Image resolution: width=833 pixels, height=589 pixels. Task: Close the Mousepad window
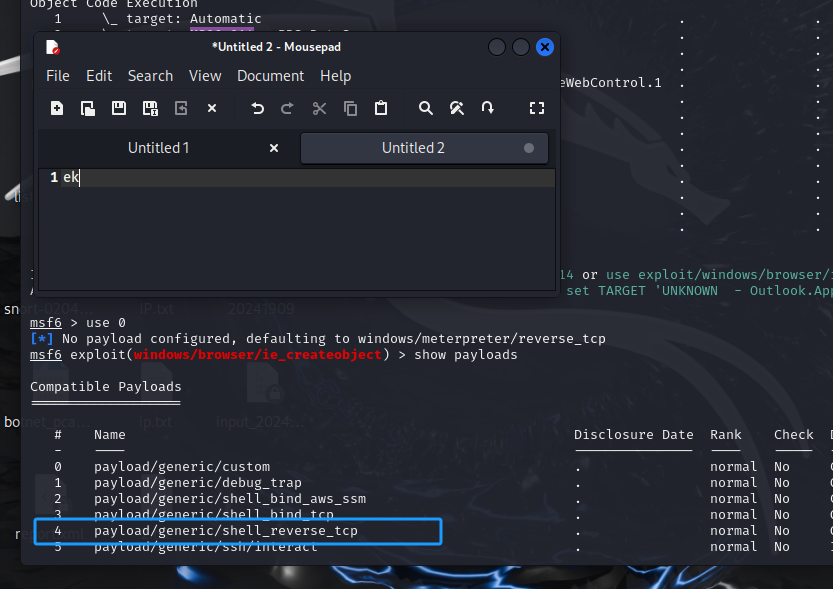click(545, 47)
